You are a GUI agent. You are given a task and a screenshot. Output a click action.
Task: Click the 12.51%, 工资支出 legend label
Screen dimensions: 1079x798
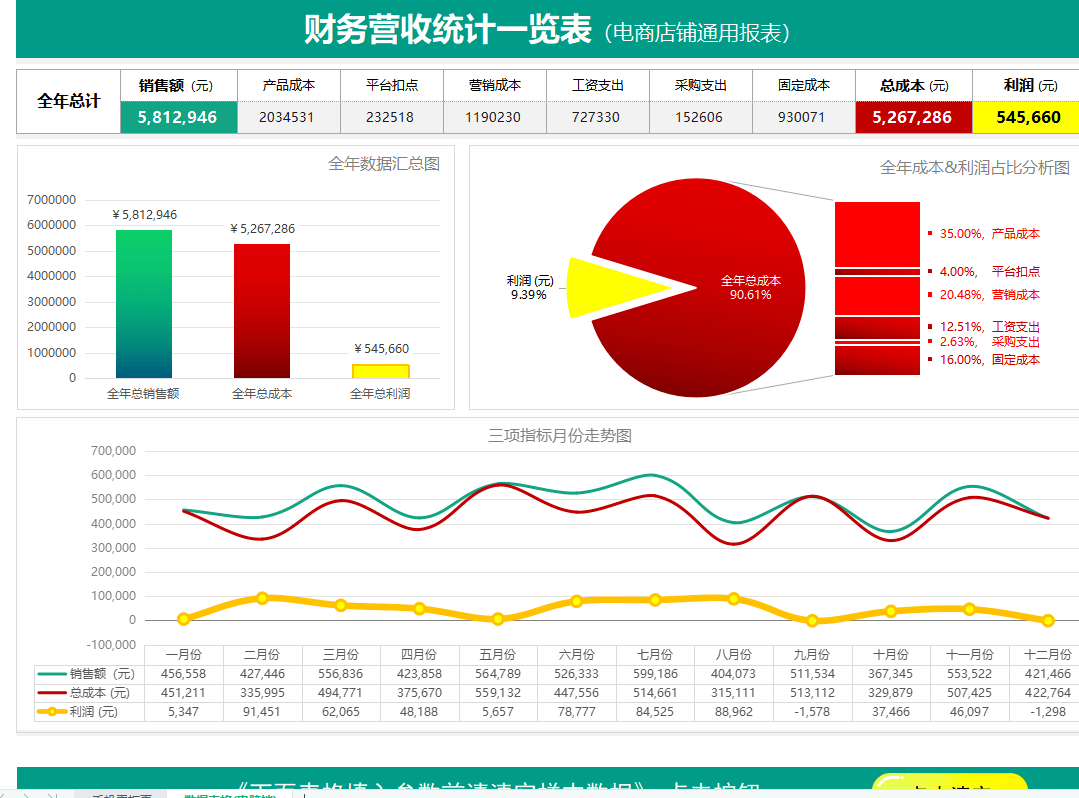[990, 327]
